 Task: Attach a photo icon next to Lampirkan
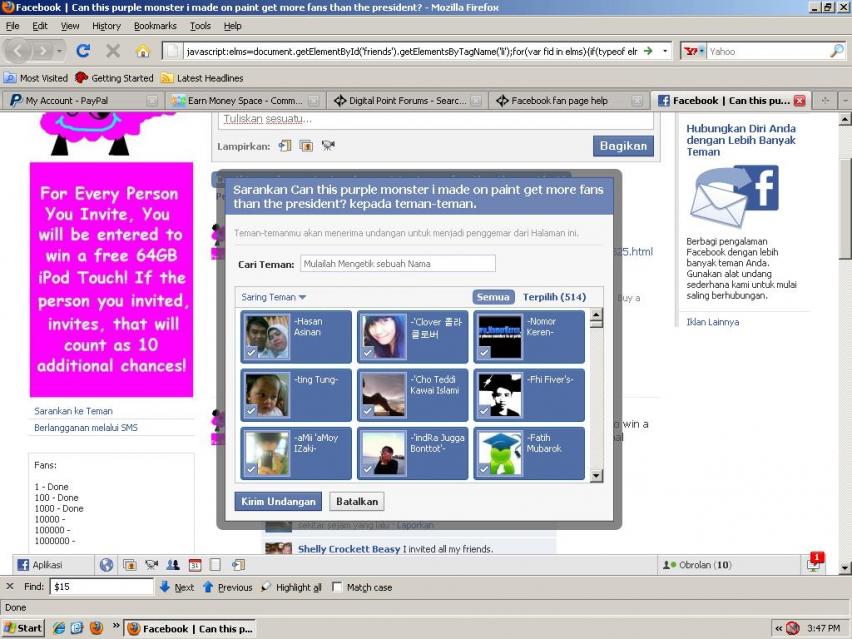(306, 146)
